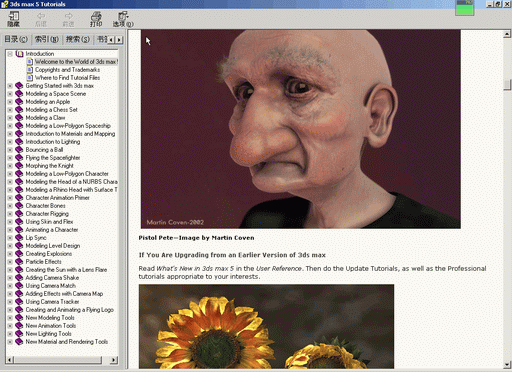The height and width of the screenshot is (372, 512).
Task: Select Modeling a Rhino Head with Surface Tools
Action: (x=72, y=190)
